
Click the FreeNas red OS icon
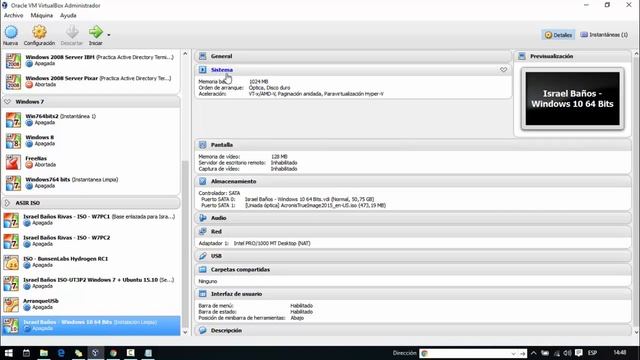[x=13, y=162]
